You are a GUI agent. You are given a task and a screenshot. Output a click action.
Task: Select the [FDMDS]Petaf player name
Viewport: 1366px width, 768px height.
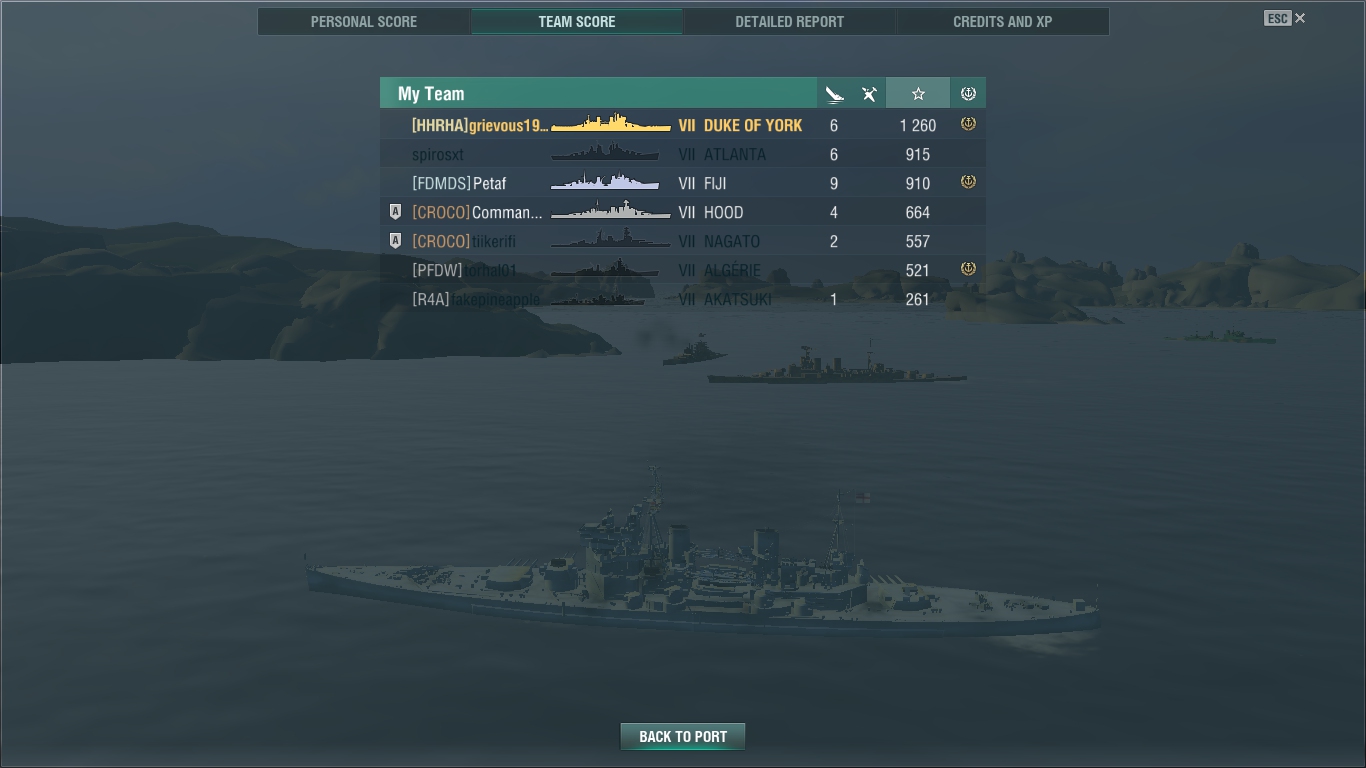tap(459, 183)
